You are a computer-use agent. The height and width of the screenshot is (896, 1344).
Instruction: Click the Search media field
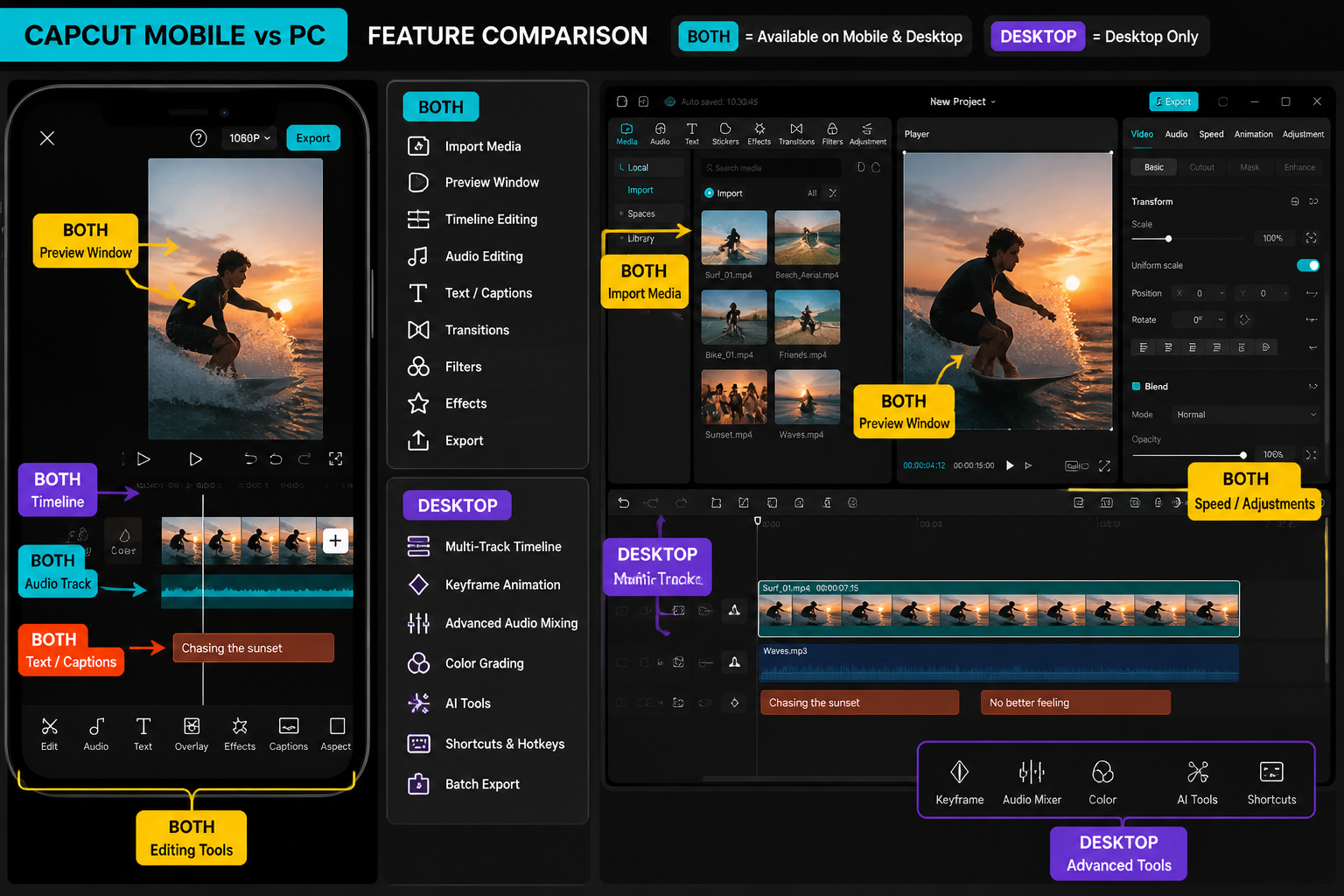770,167
